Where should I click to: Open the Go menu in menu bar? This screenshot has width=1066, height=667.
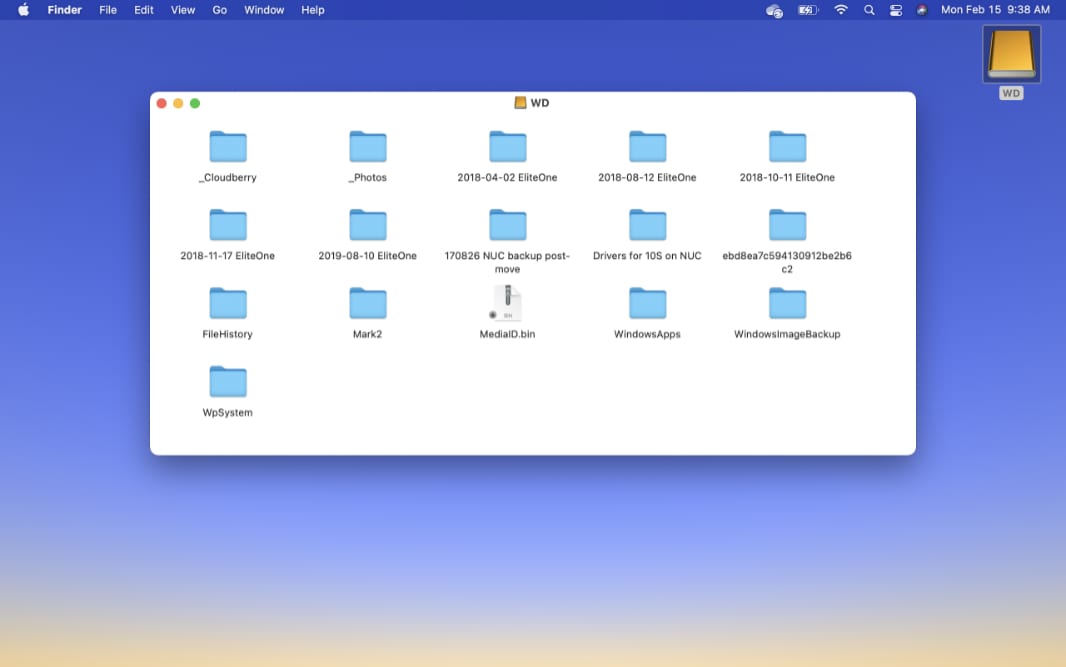[x=219, y=10]
